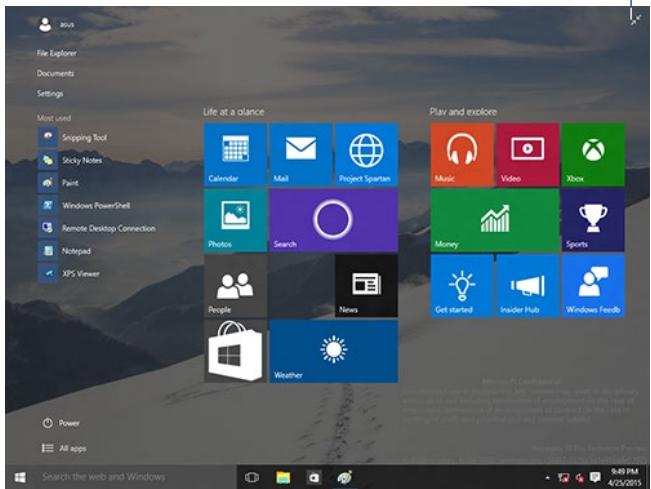
Task: Open the notifications action center icon
Action: pyautogui.click(x=595, y=477)
